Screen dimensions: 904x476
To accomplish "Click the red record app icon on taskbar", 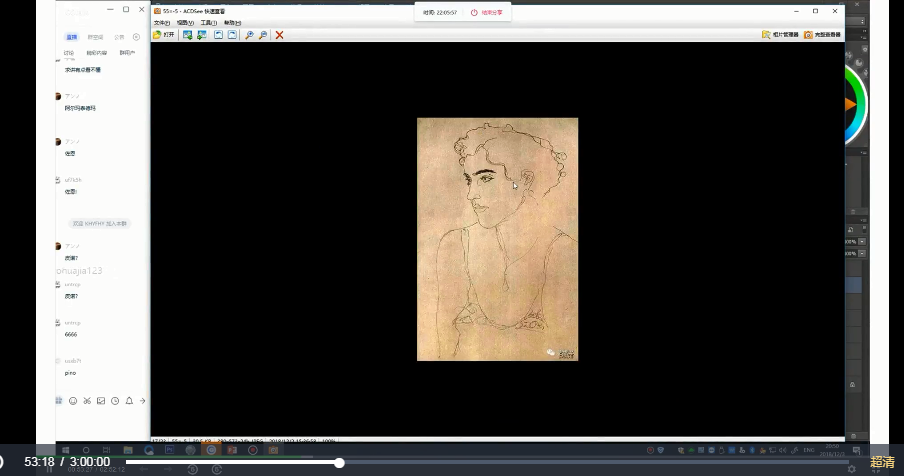I will pos(253,450).
